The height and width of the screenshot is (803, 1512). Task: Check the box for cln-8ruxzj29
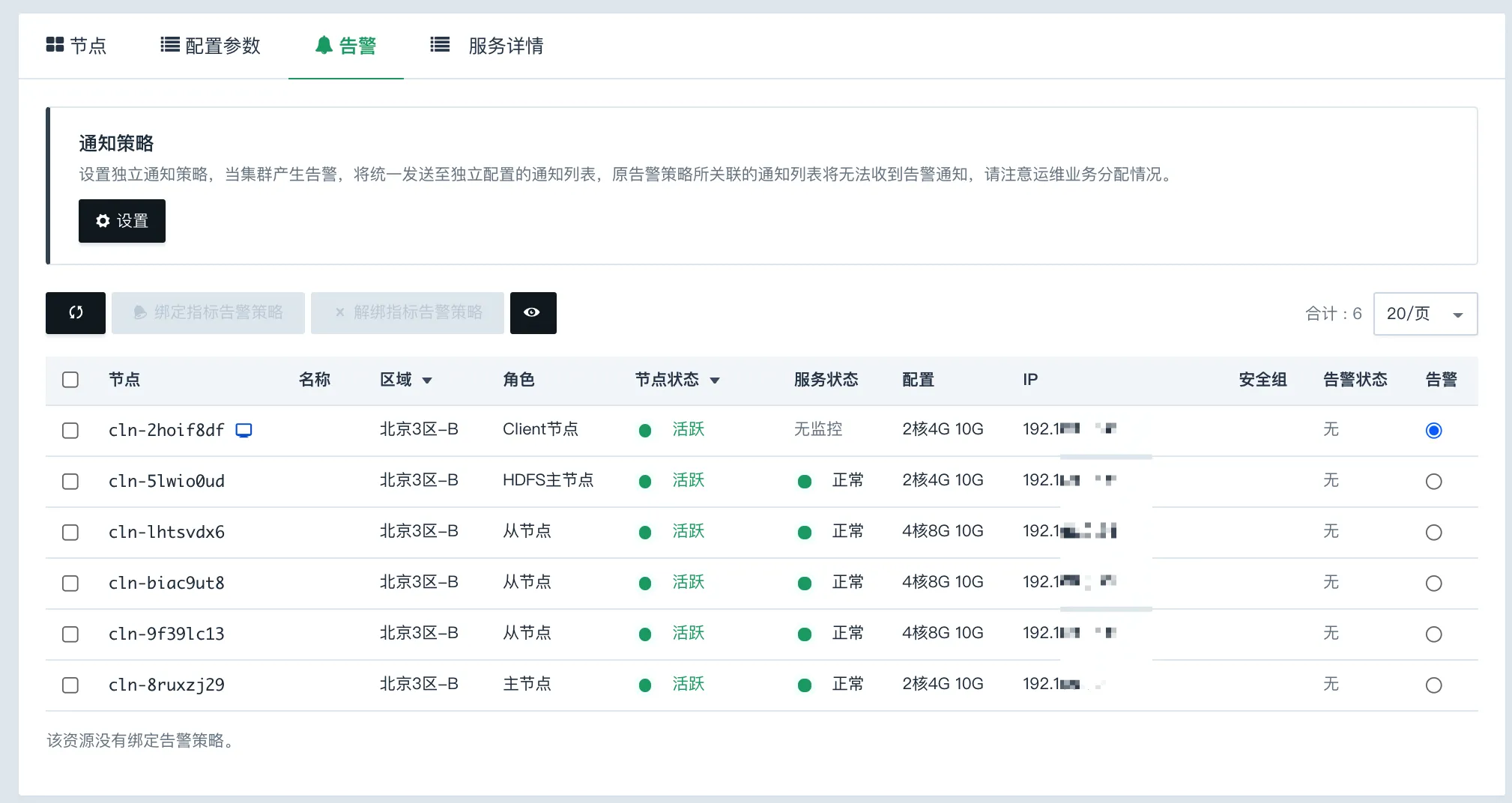[x=70, y=685]
